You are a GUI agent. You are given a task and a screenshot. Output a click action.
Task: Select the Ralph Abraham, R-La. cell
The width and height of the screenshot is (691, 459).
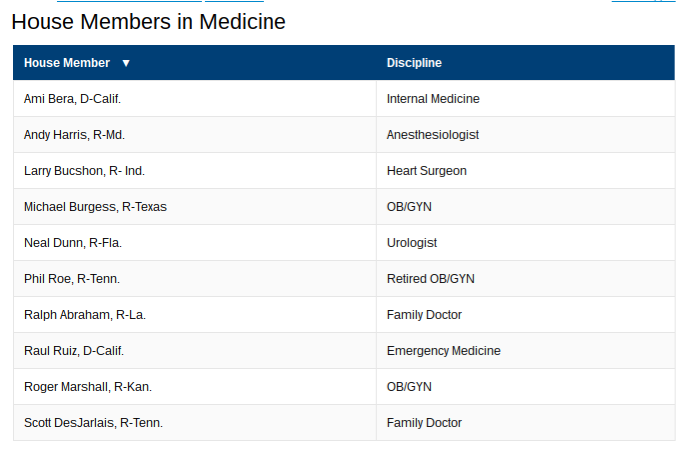pos(195,315)
